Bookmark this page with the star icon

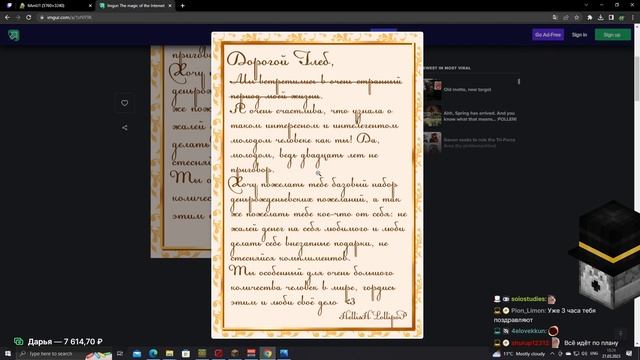click(577, 18)
